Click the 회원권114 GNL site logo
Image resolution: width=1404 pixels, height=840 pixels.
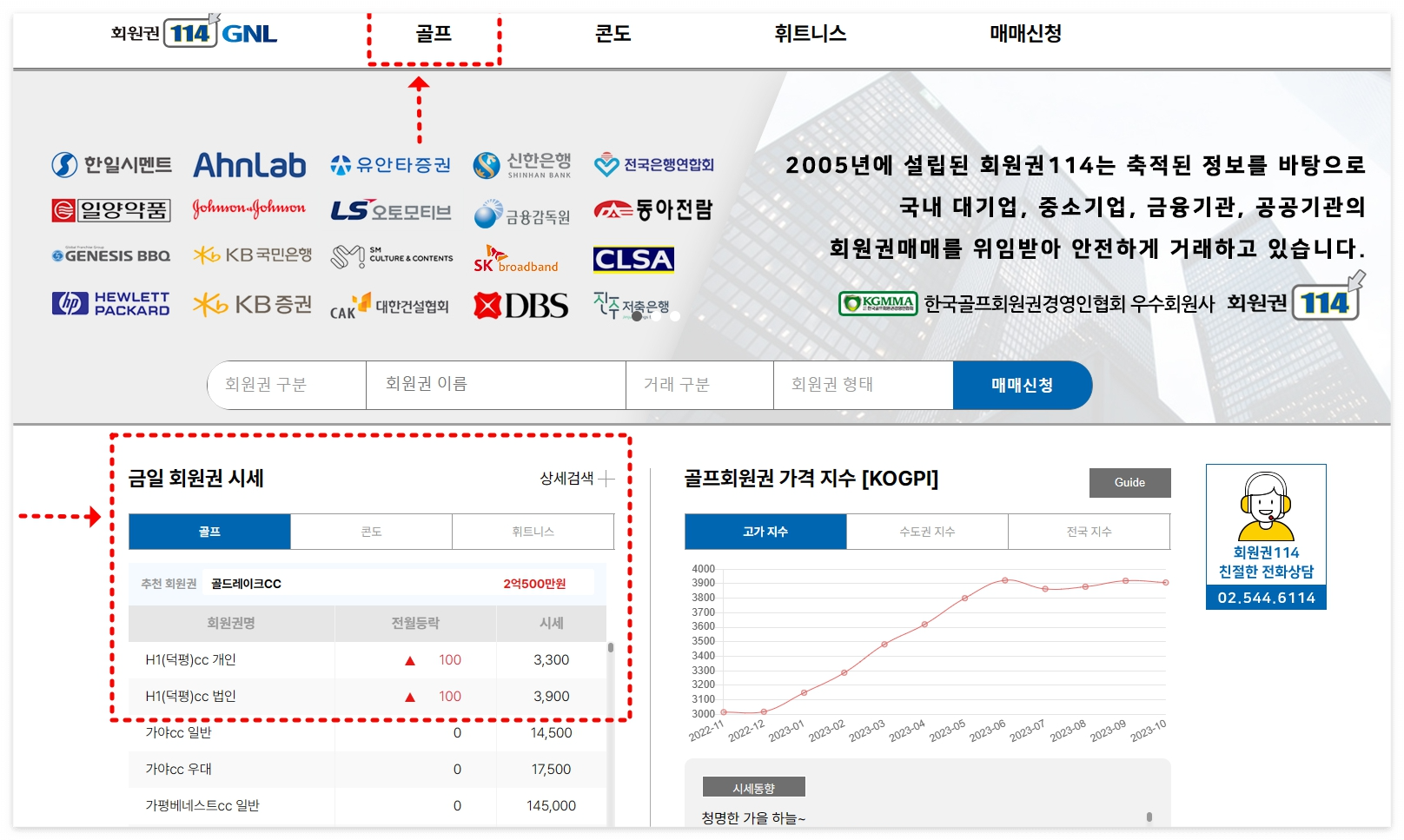click(194, 33)
